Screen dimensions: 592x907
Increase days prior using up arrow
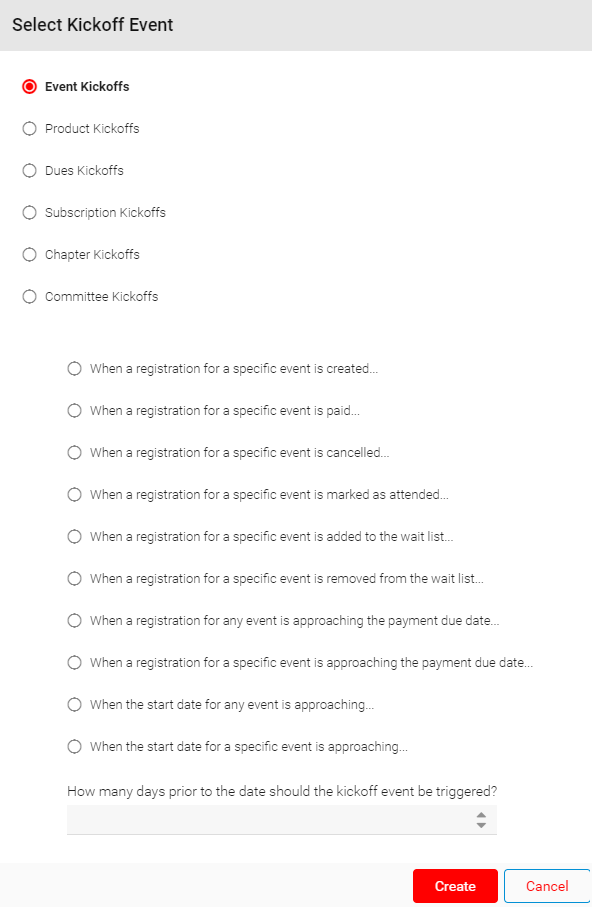[481, 815]
